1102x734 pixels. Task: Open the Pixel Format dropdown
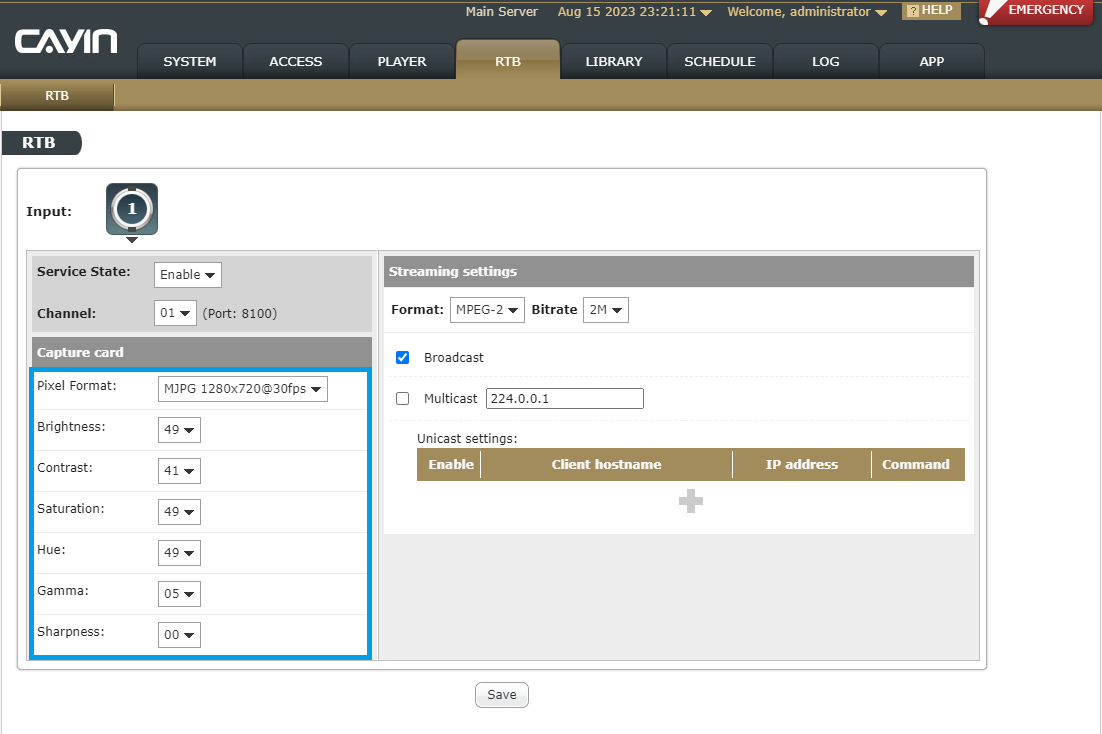pyautogui.click(x=242, y=389)
